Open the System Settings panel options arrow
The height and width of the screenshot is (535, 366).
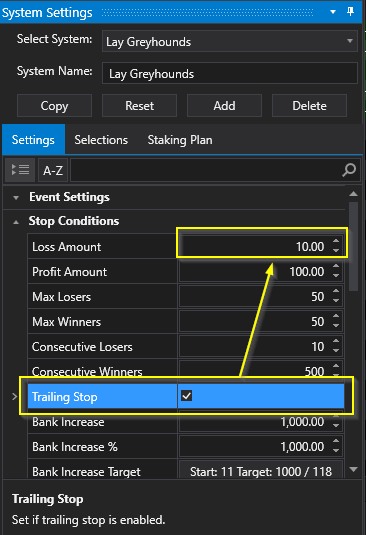pyautogui.click(x=333, y=12)
